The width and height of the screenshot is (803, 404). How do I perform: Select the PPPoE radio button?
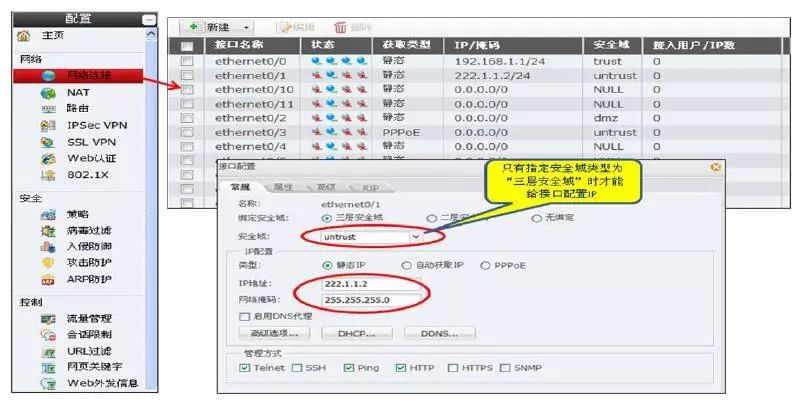click(485, 265)
